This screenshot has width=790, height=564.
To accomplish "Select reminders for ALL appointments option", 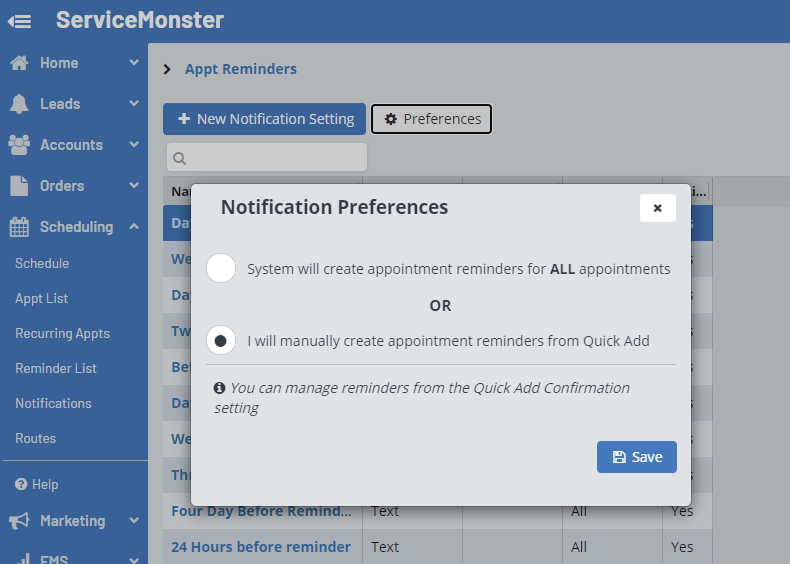I will pos(221,268).
